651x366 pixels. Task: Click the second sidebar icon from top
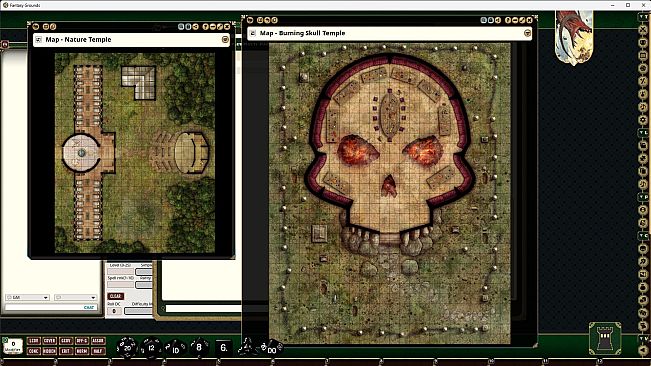[x=643, y=42]
